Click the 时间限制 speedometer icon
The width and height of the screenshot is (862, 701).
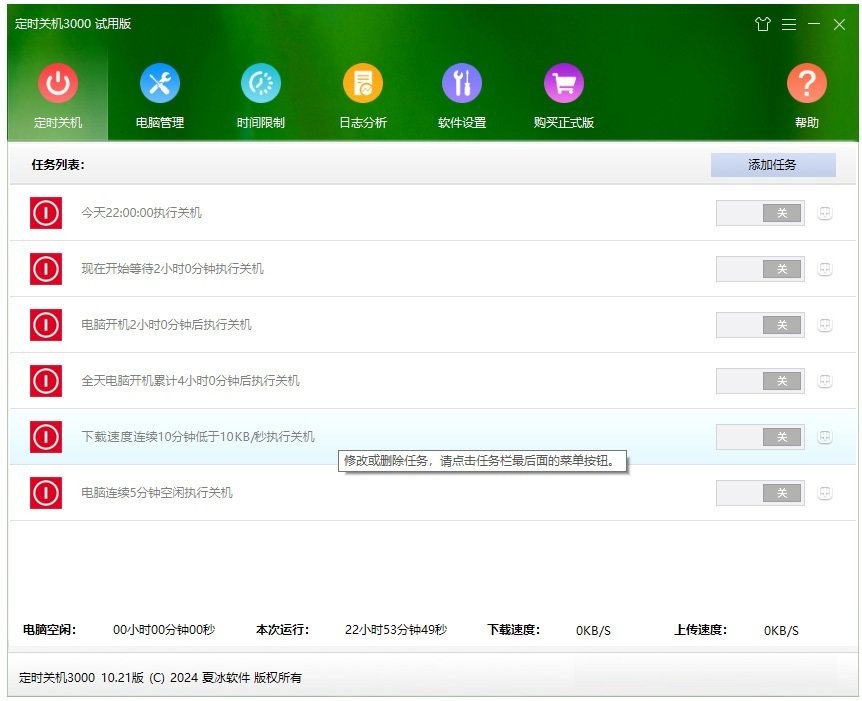click(x=260, y=84)
